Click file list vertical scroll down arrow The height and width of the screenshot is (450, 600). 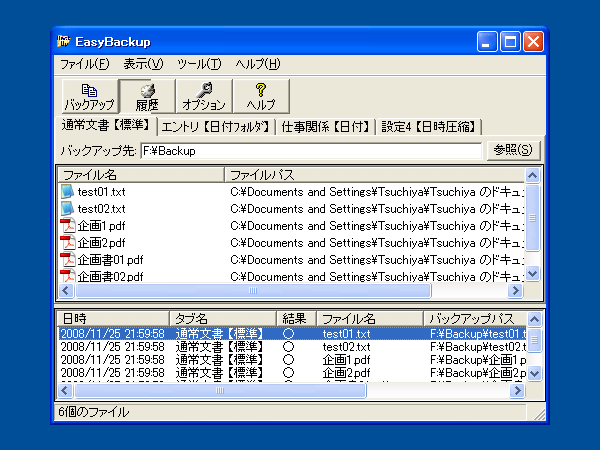[532, 273]
